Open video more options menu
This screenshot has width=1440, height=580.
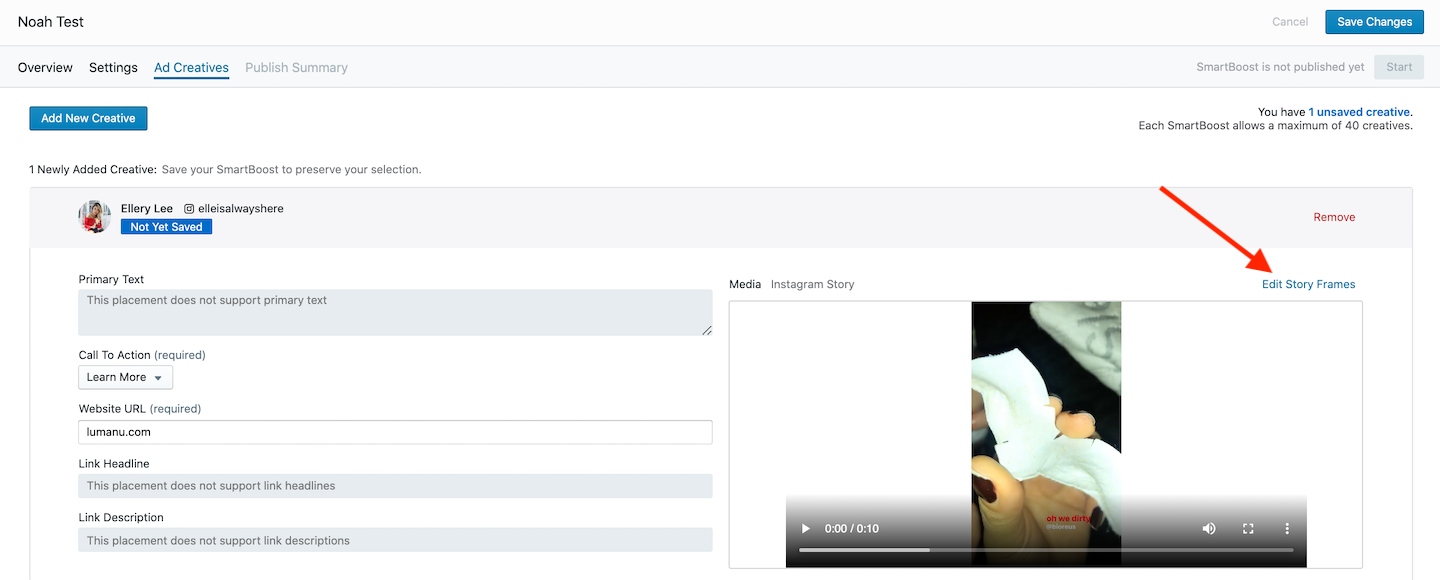tap(1287, 528)
